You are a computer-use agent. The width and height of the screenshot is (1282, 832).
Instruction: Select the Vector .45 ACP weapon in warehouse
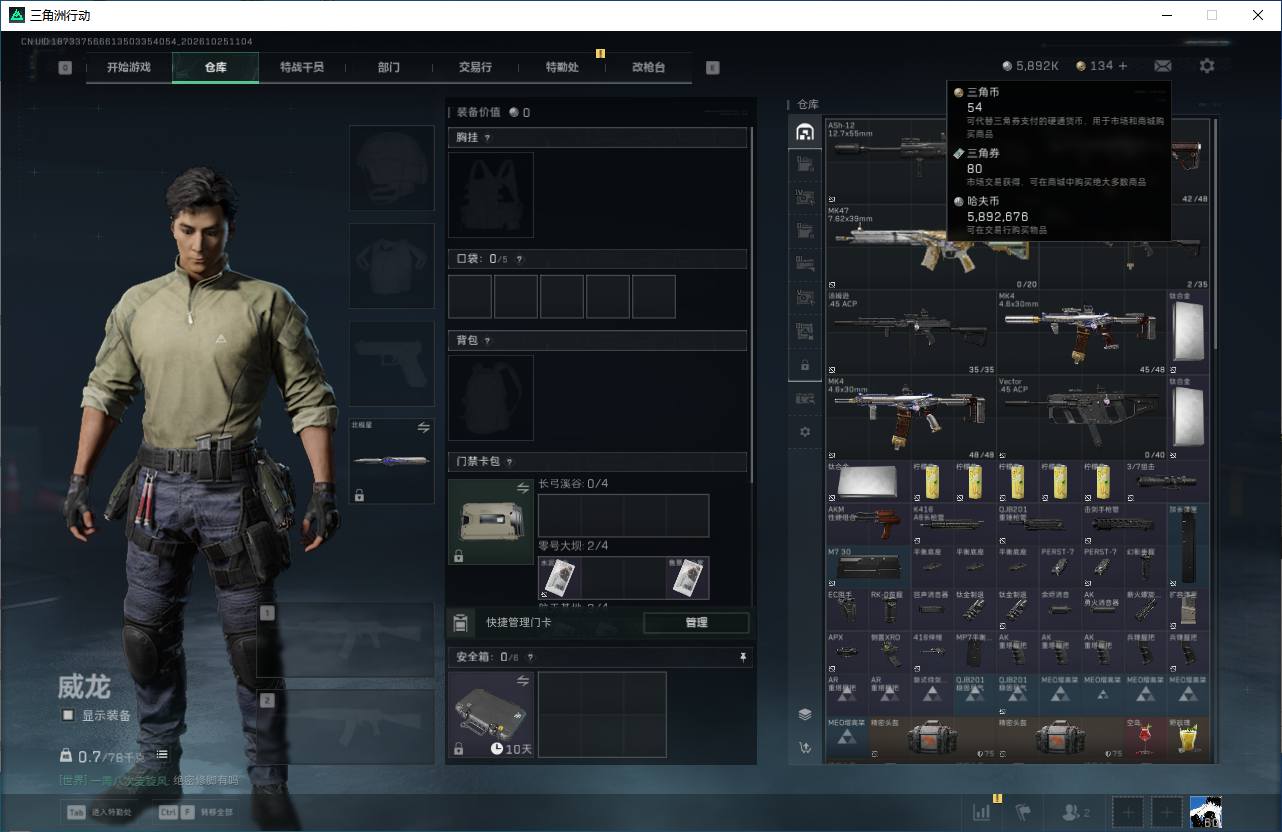pos(1082,418)
